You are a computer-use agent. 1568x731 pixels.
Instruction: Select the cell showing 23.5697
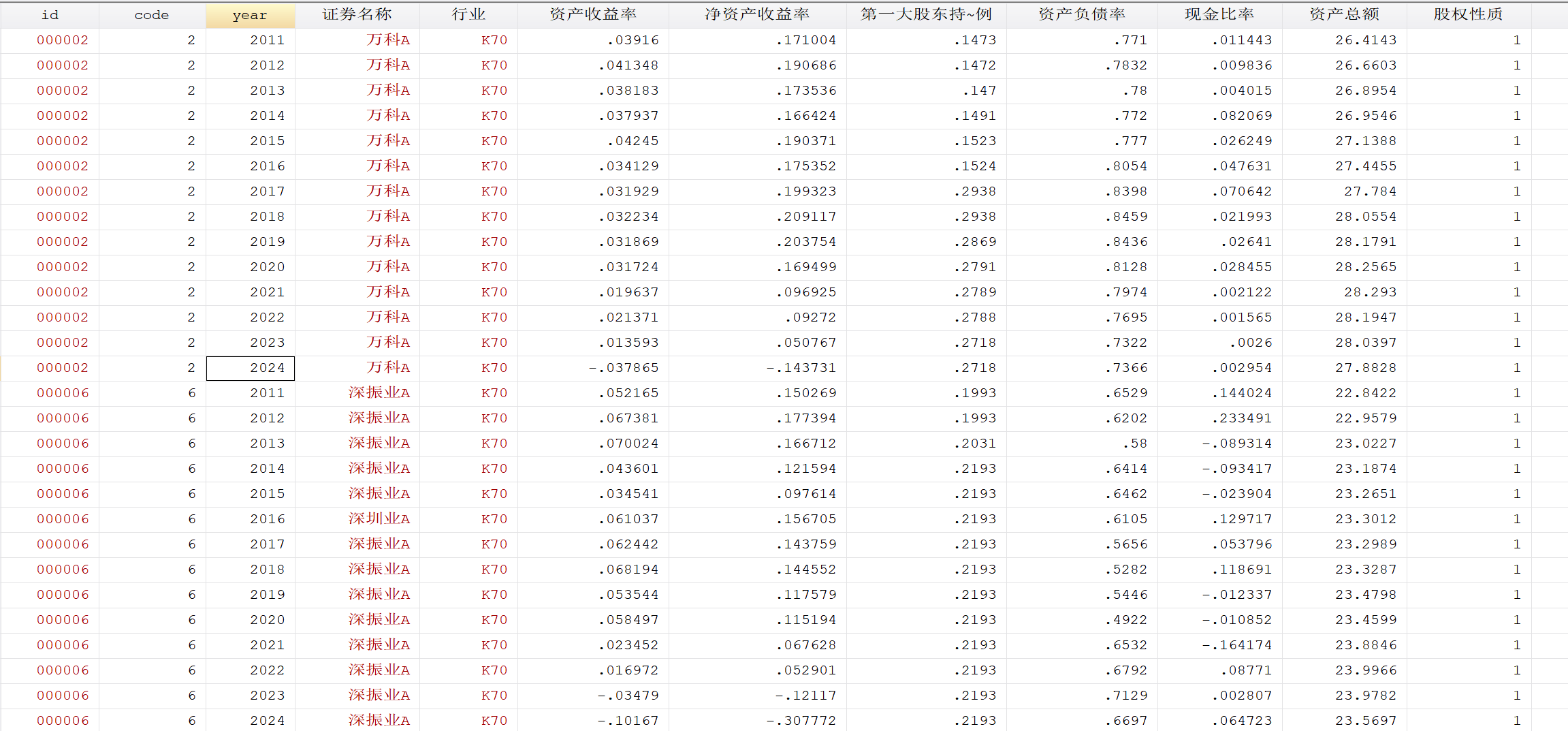[1344, 720]
